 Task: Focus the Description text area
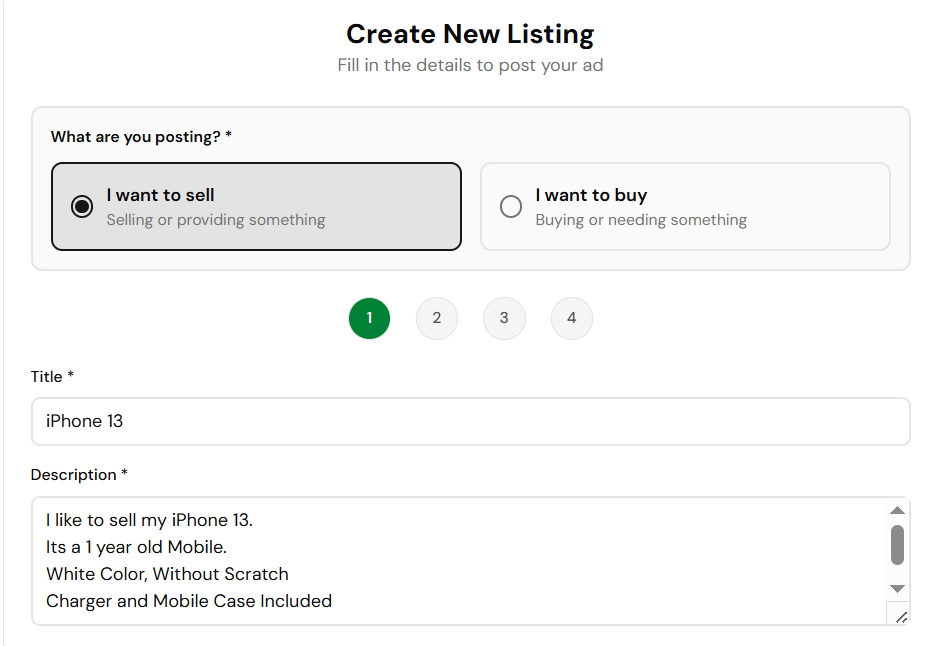[x=460, y=560]
